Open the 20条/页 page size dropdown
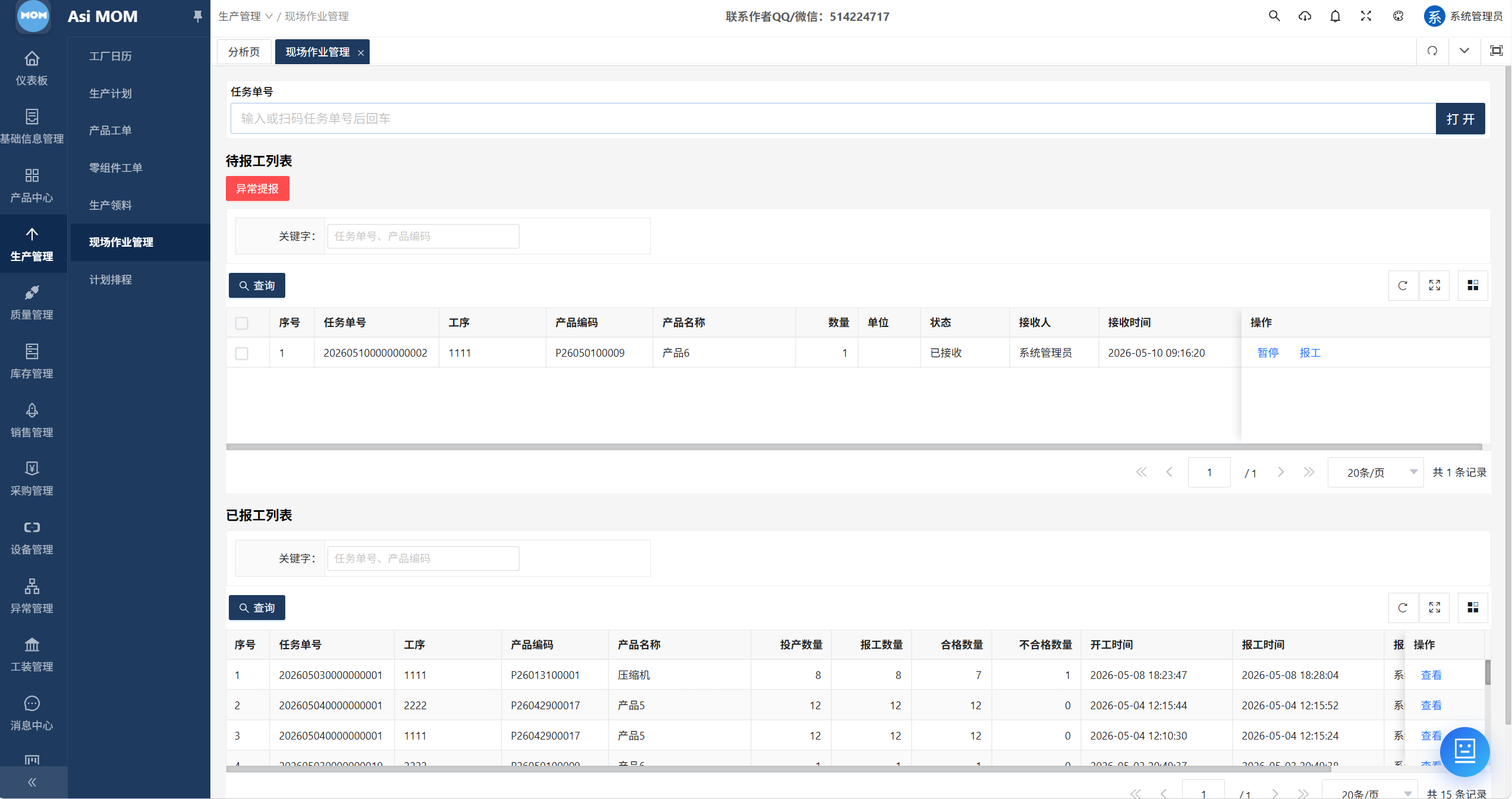The width and height of the screenshot is (1512, 799). click(x=1375, y=473)
